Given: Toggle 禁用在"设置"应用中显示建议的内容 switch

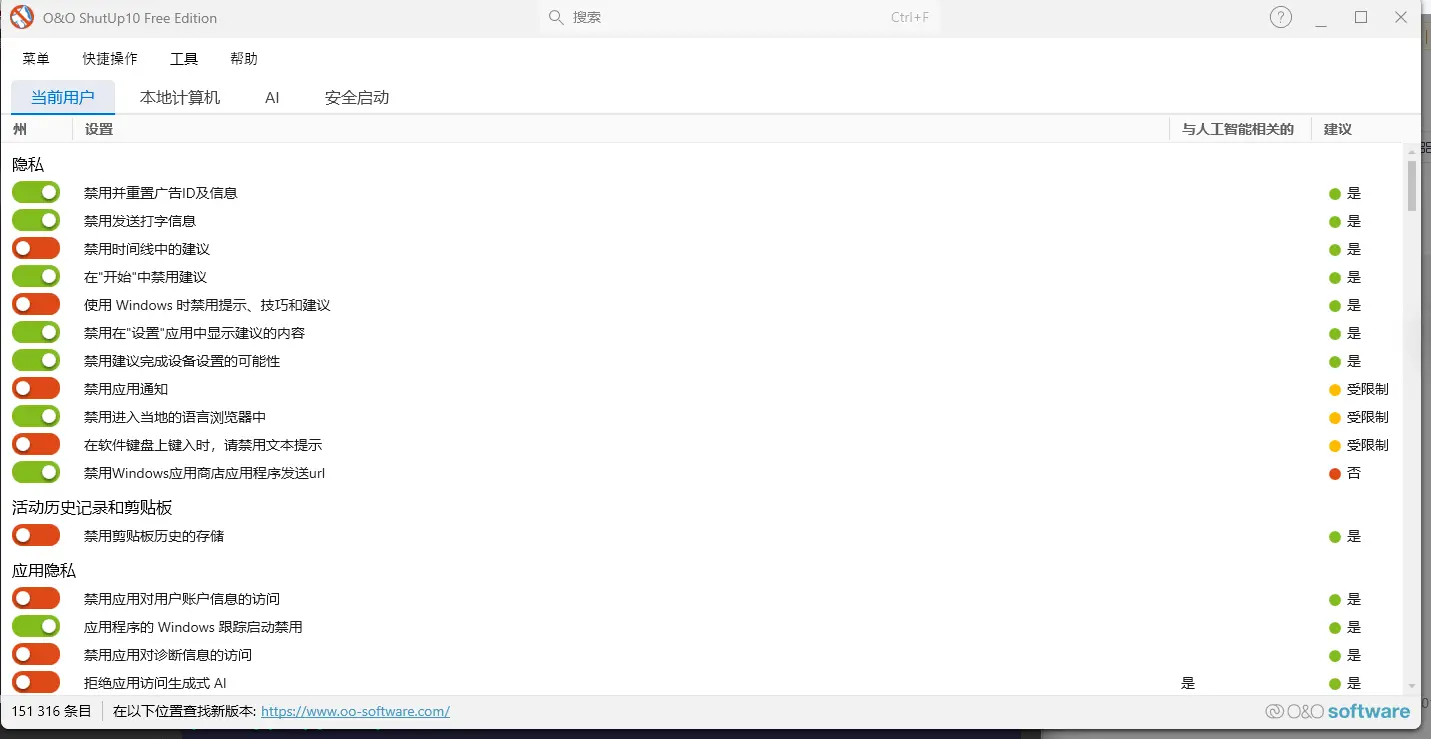Looking at the screenshot, I should click(x=36, y=332).
